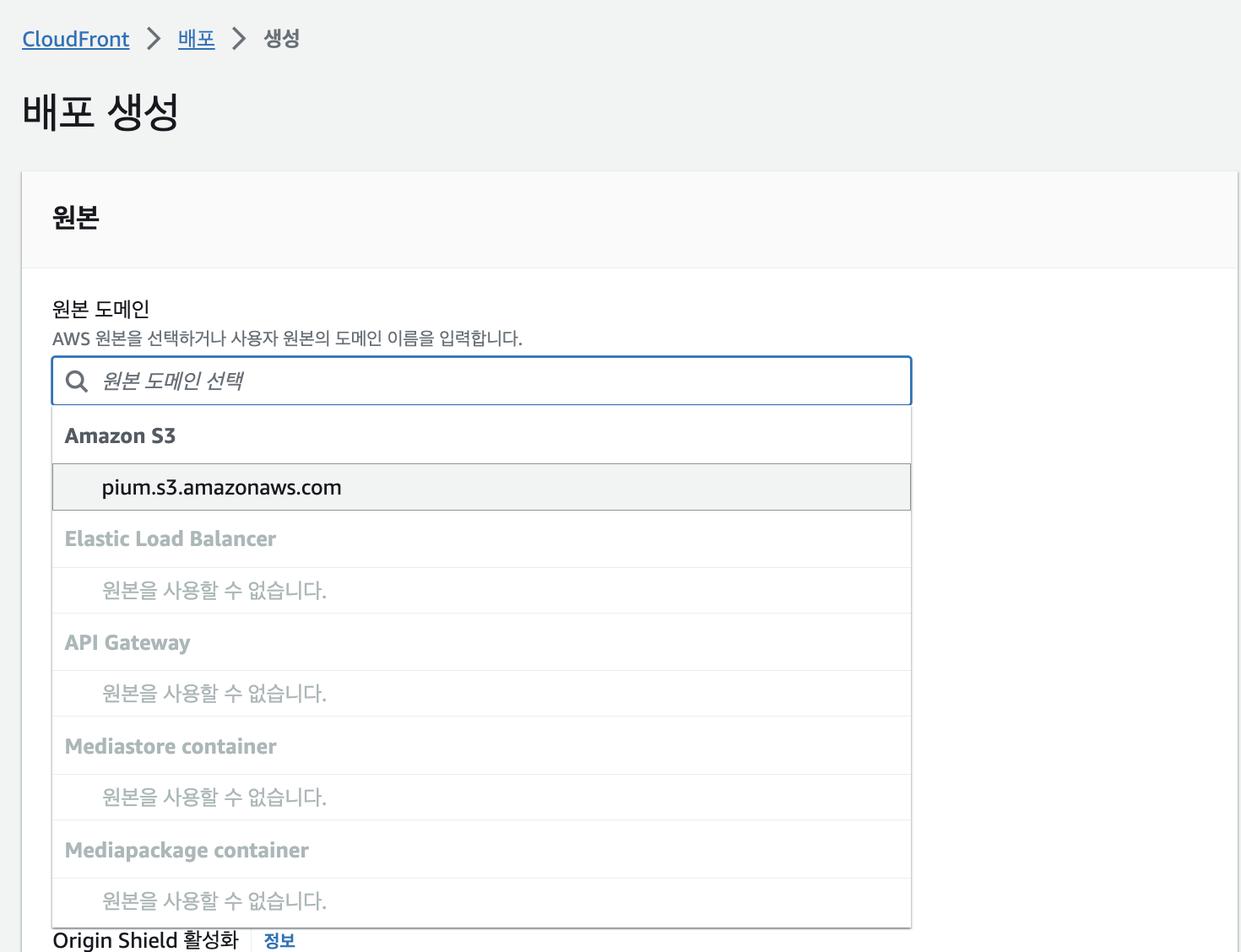The width and height of the screenshot is (1241, 952).
Task: Click the 생성 breadcrumb text
Action: pos(282,39)
